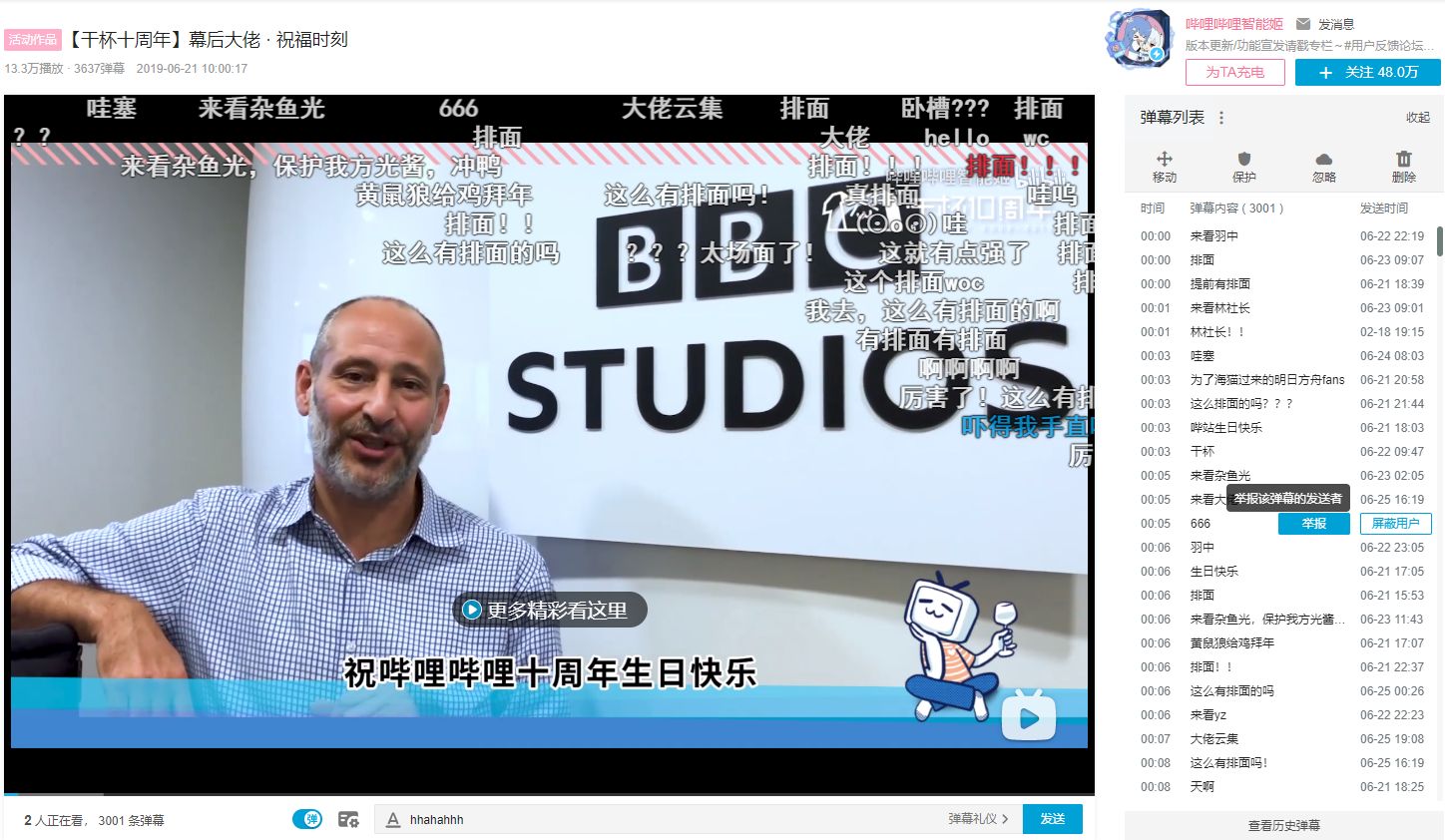The width and height of the screenshot is (1445, 840).
Task: Select danmaku row '来看林社长'
Action: (x=1284, y=308)
